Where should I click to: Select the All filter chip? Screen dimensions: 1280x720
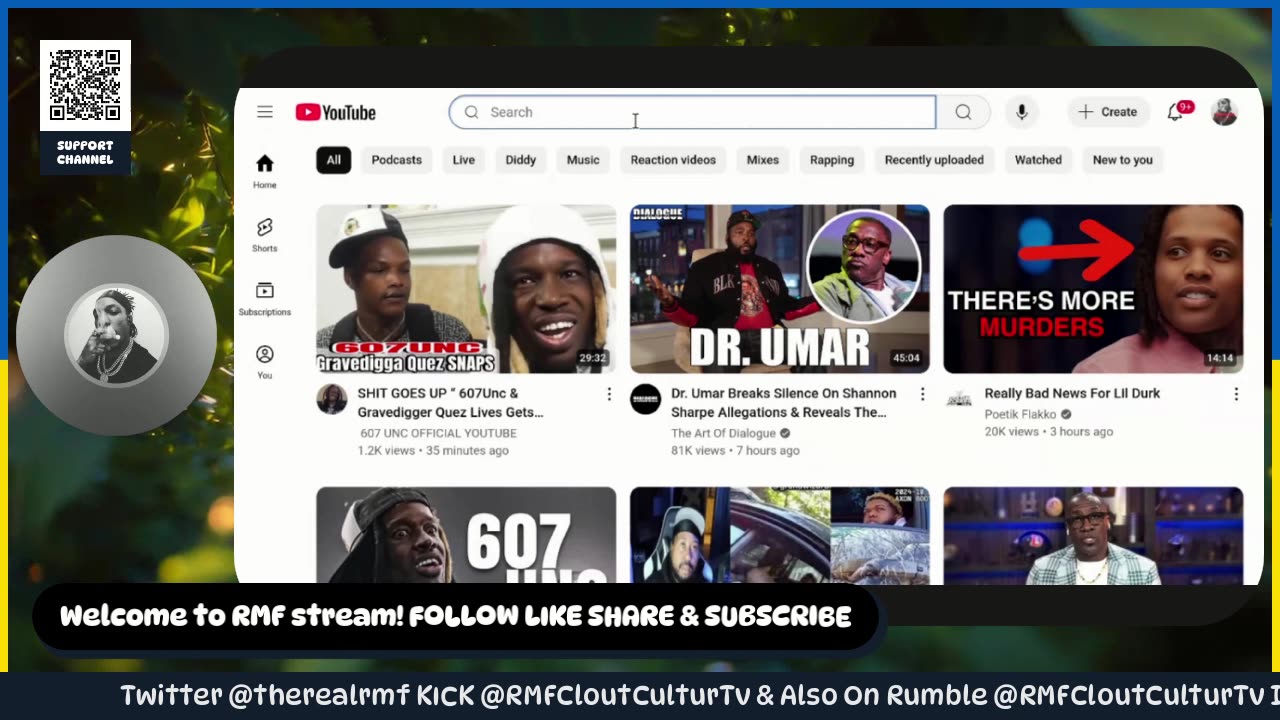pos(333,160)
